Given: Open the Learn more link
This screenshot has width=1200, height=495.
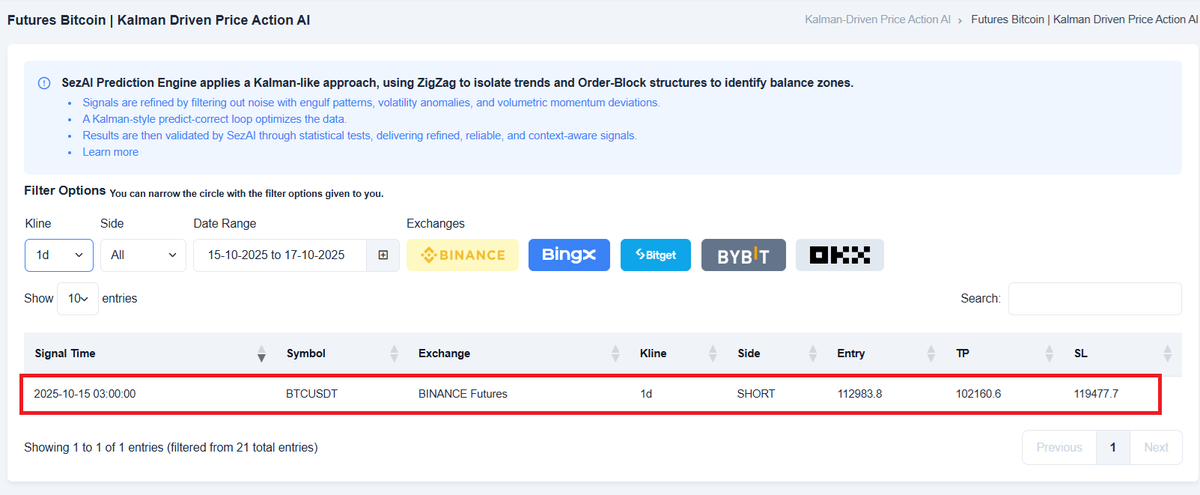Looking at the screenshot, I should pyautogui.click(x=110, y=152).
